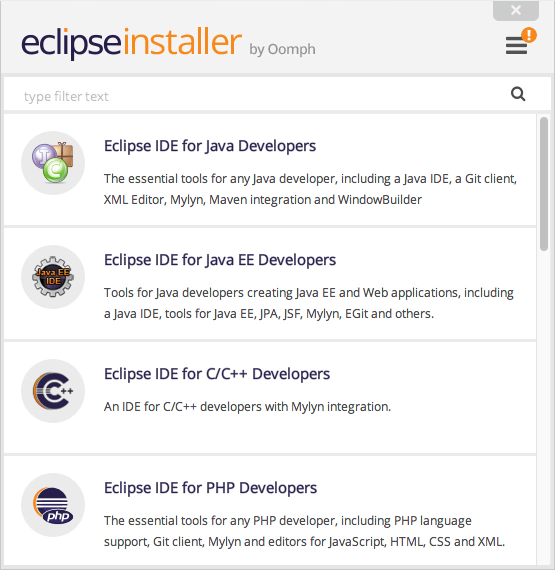555x570 pixels.
Task: Click the Java Developers description text
Action: pos(310,189)
